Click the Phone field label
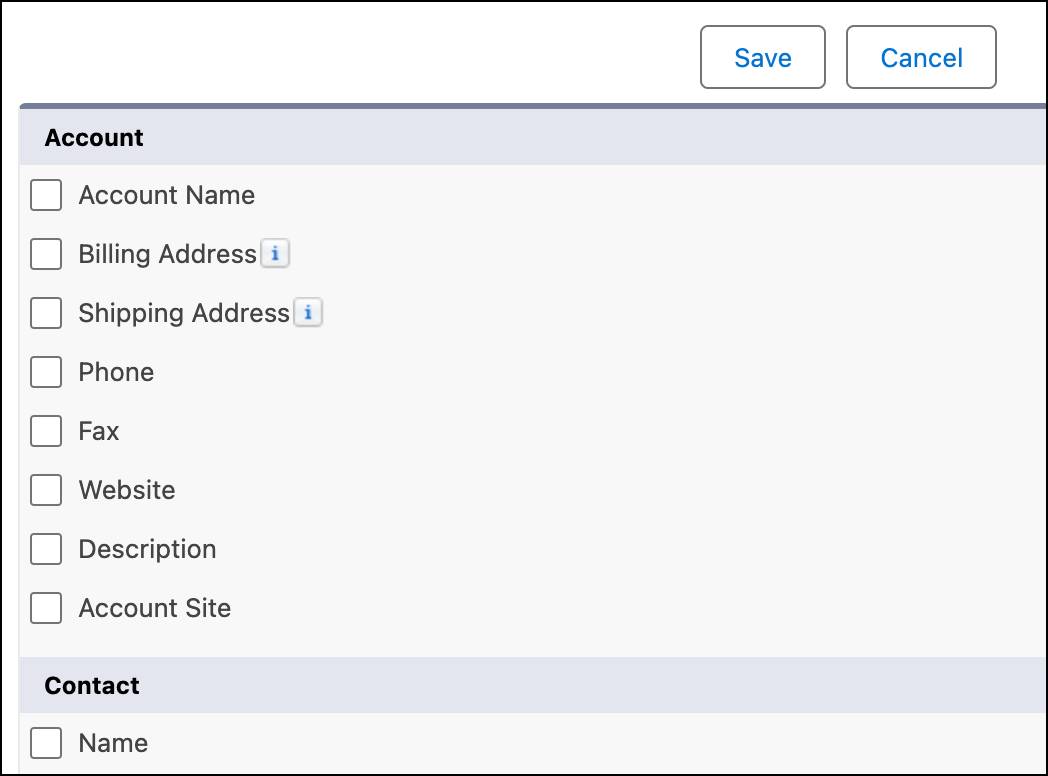This screenshot has width=1048, height=776. [x=116, y=372]
